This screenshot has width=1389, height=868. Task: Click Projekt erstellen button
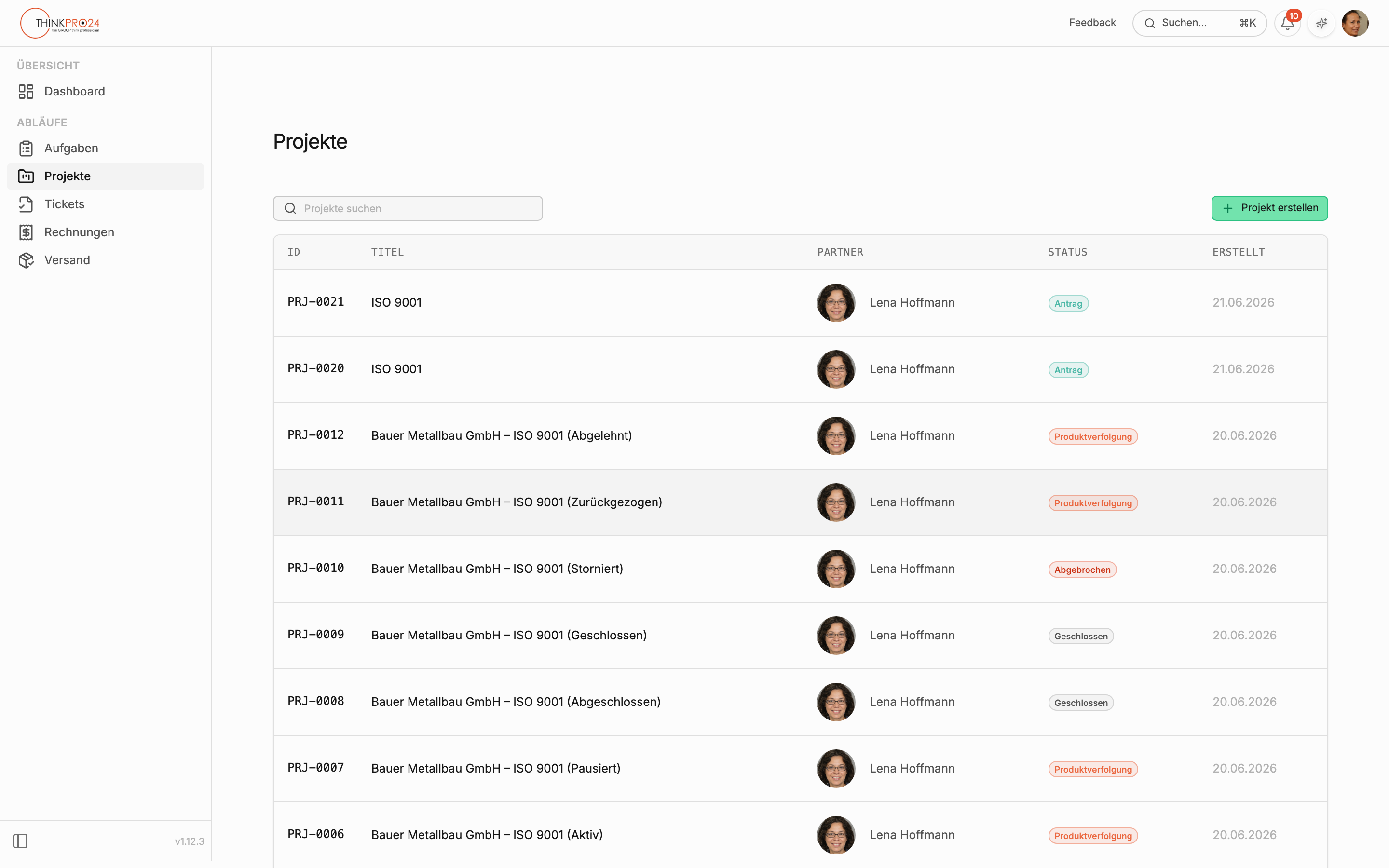1269,208
